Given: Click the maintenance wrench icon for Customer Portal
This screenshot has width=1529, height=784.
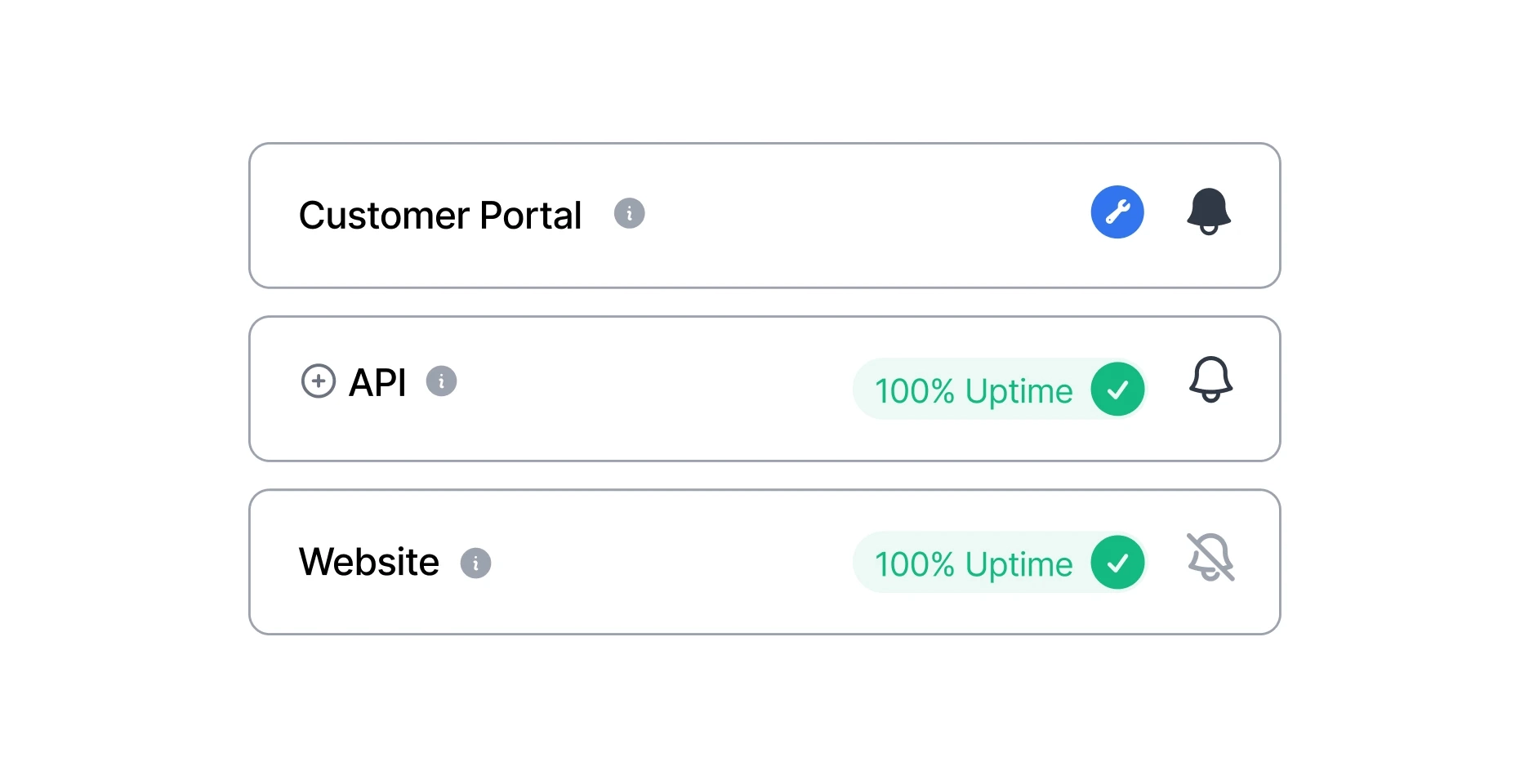Looking at the screenshot, I should [1117, 212].
